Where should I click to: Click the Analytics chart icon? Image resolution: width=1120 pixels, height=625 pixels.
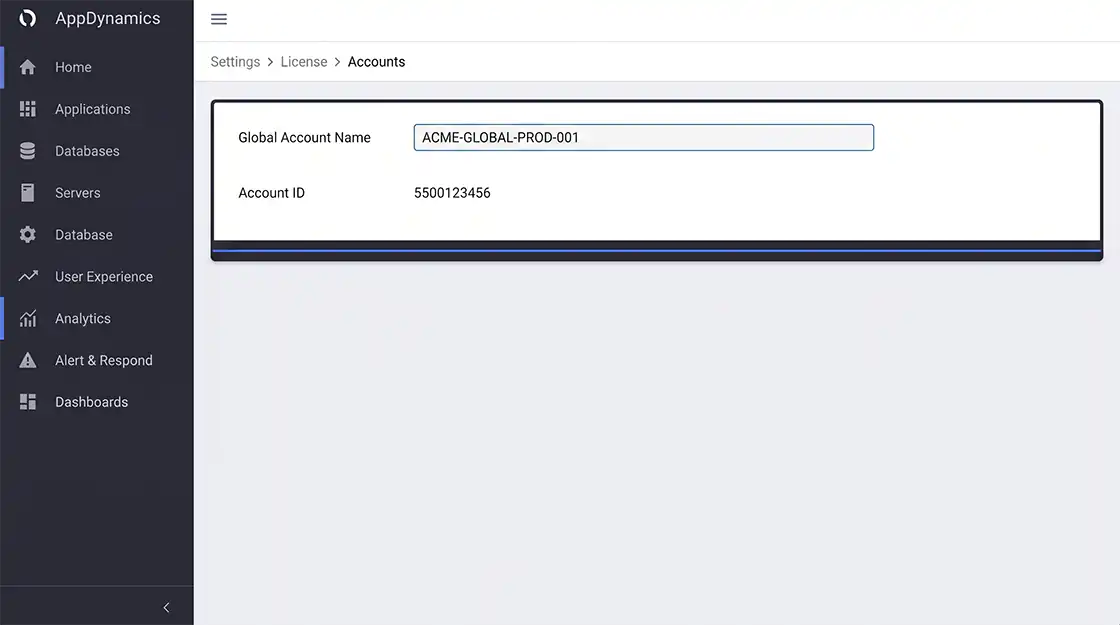pyautogui.click(x=28, y=319)
